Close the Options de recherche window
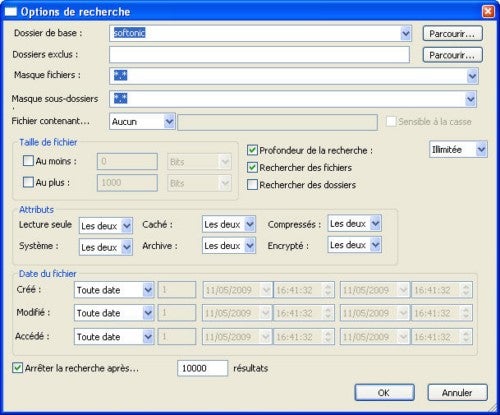The image size is (500, 415). click(488, 12)
